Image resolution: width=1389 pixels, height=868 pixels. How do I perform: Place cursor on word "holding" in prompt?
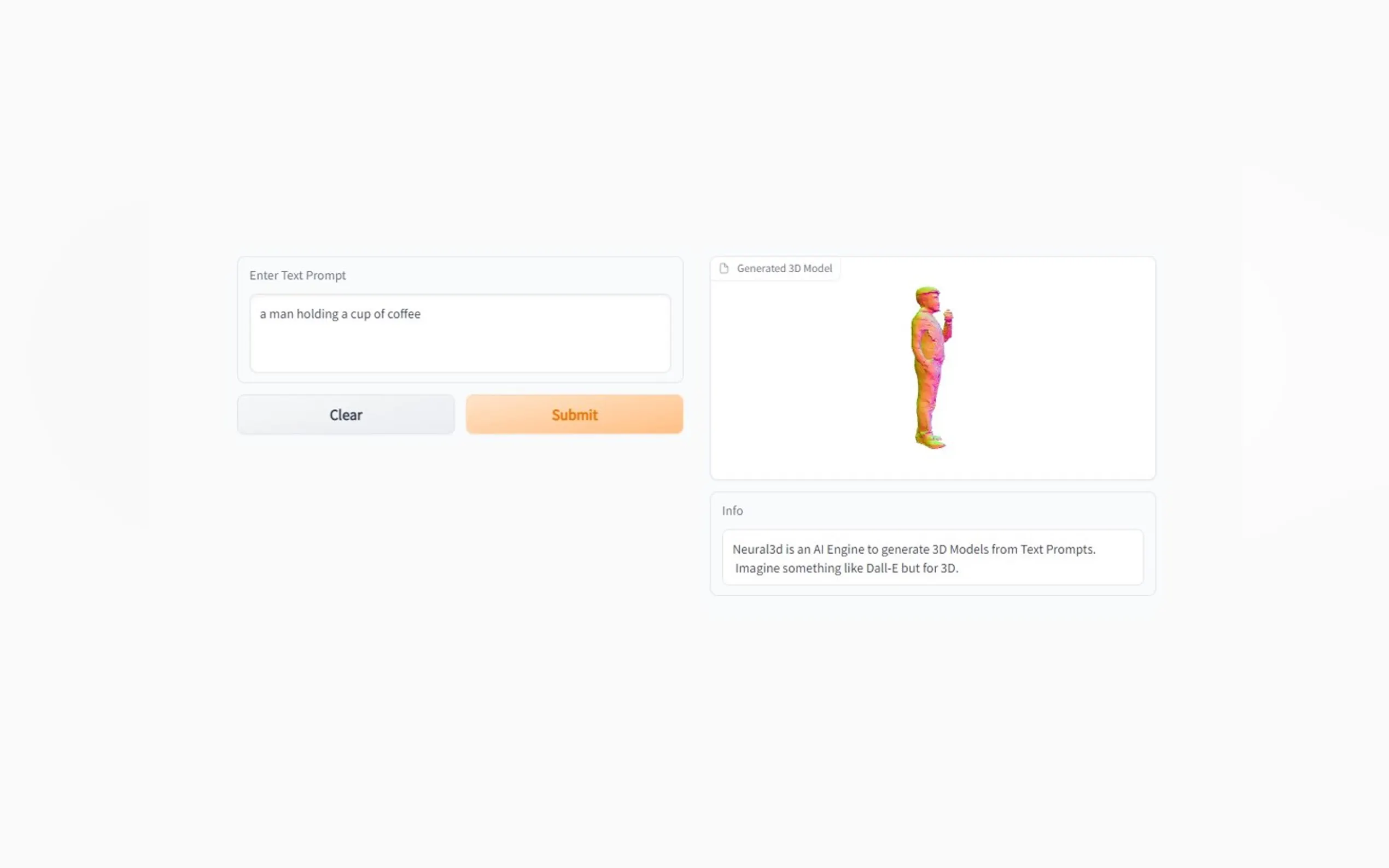(x=317, y=314)
